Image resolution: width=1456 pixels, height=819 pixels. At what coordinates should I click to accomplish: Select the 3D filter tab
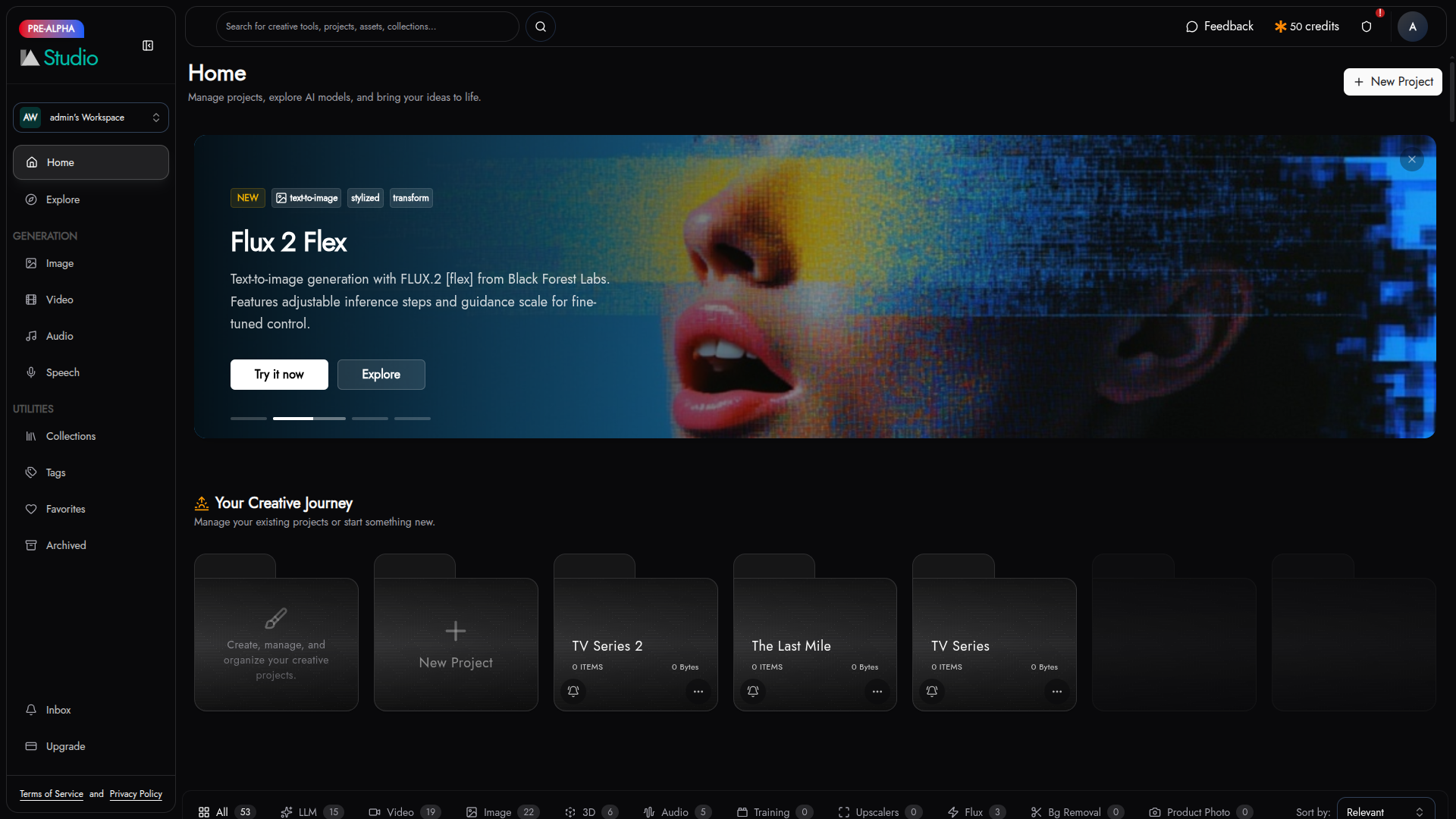591,811
